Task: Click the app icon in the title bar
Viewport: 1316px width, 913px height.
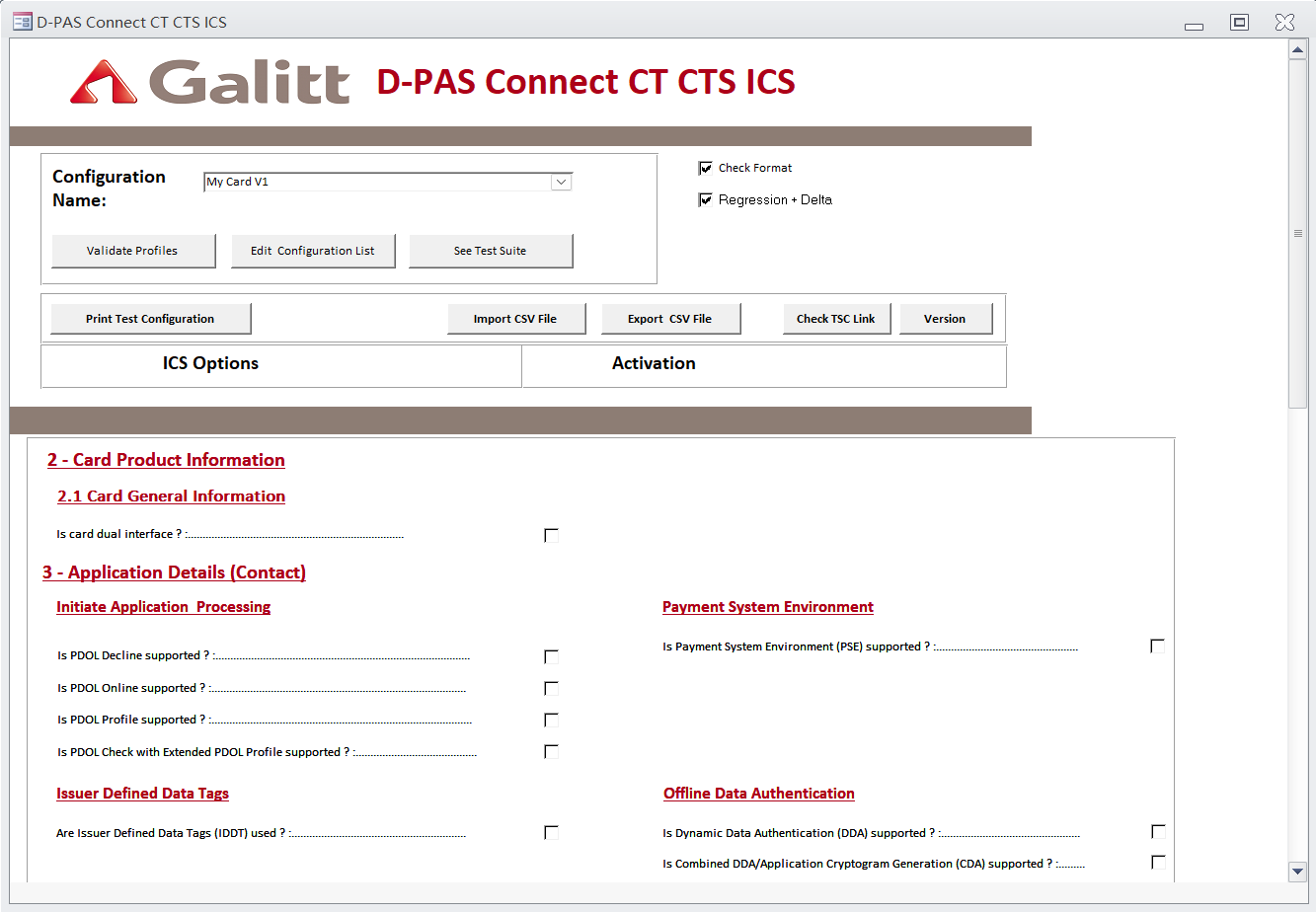Action: [22, 22]
